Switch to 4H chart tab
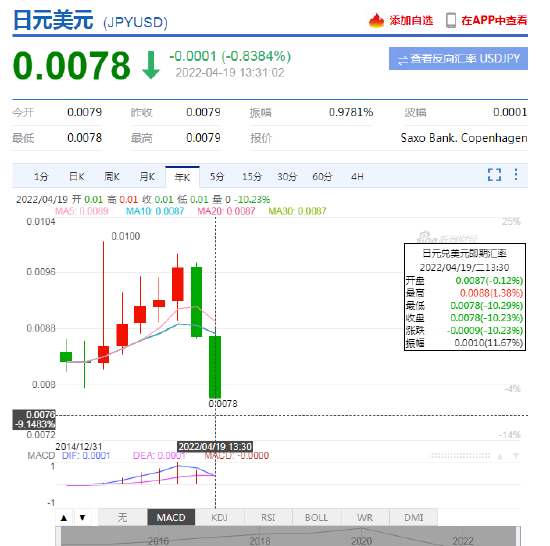This screenshot has width=550, height=546. coord(357,176)
